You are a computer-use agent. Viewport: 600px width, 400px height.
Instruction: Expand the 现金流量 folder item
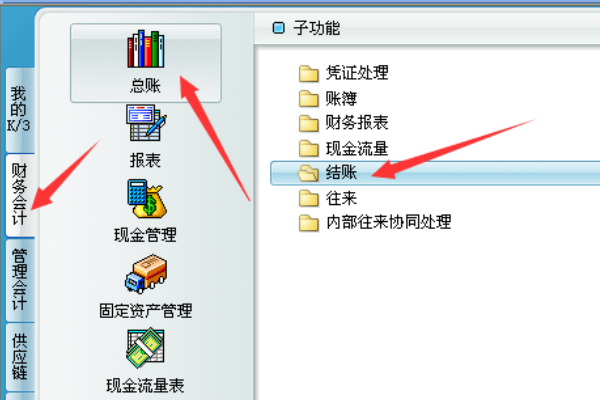[x=343, y=148]
